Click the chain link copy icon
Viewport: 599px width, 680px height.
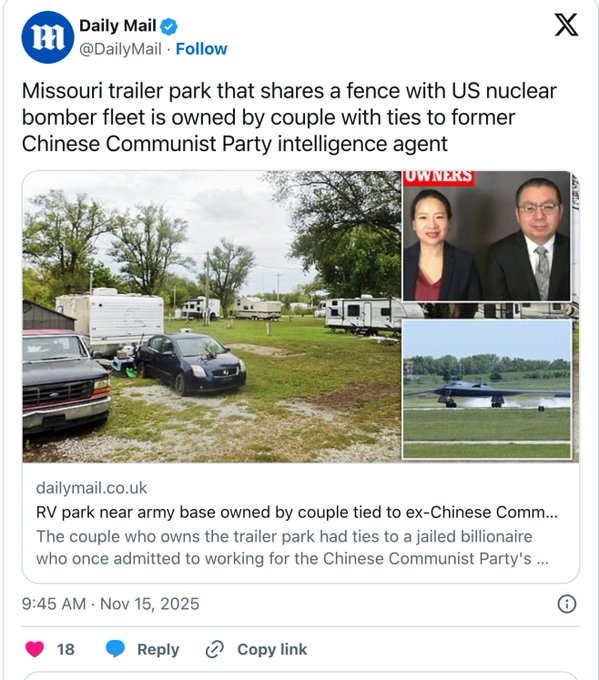(215, 649)
